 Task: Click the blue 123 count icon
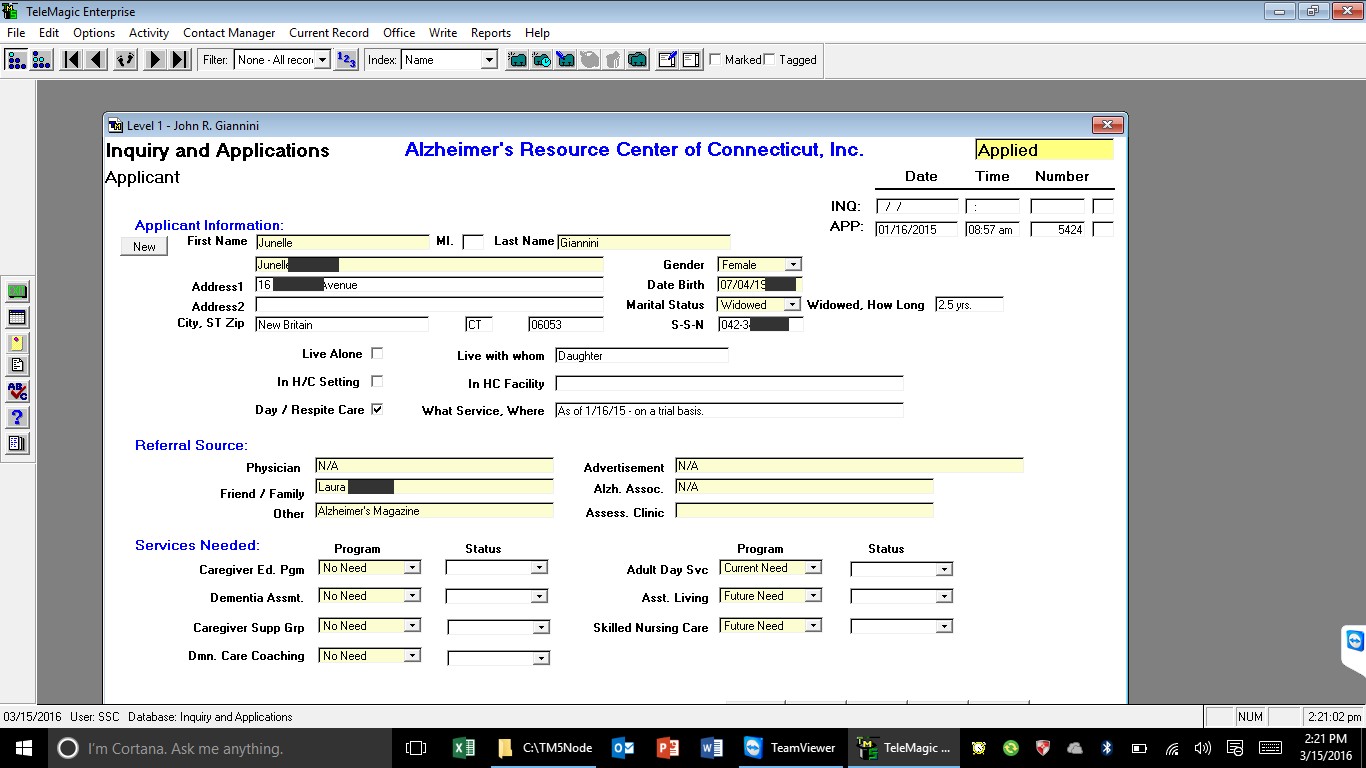click(346, 60)
